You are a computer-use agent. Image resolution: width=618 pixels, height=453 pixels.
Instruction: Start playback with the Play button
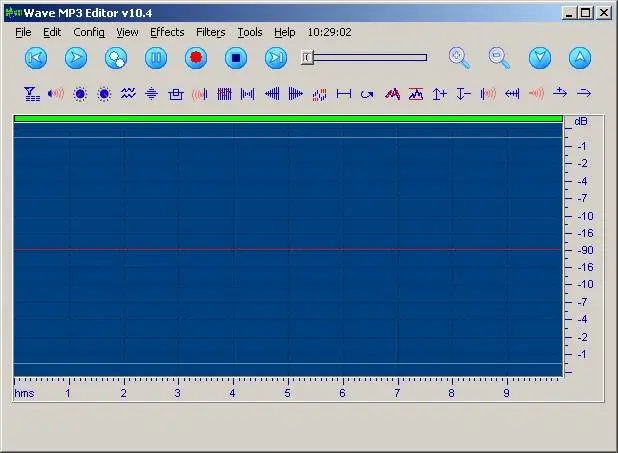pyautogui.click(x=76, y=58)
